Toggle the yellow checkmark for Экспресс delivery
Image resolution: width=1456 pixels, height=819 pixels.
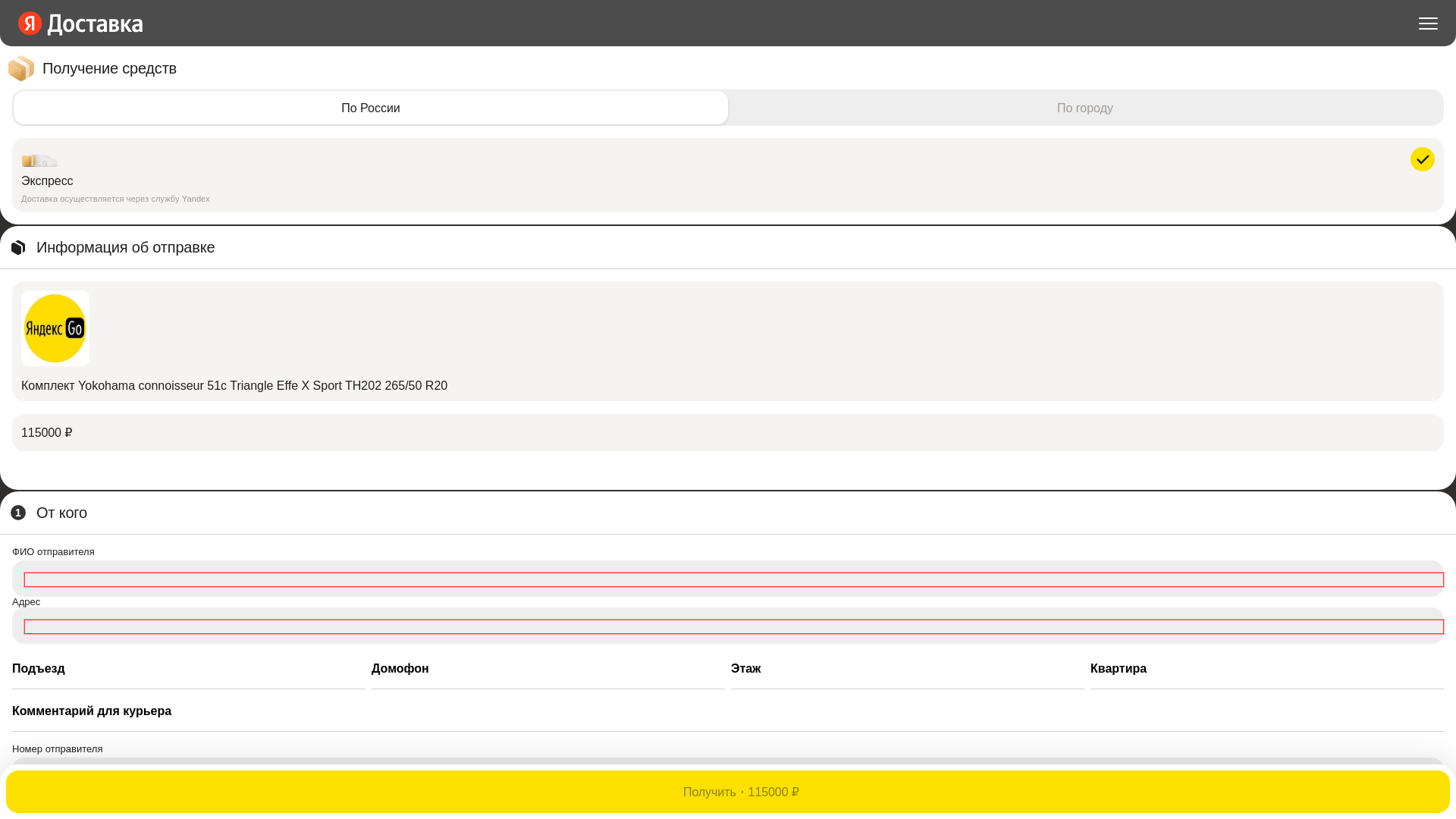[x=1422, y=159]
